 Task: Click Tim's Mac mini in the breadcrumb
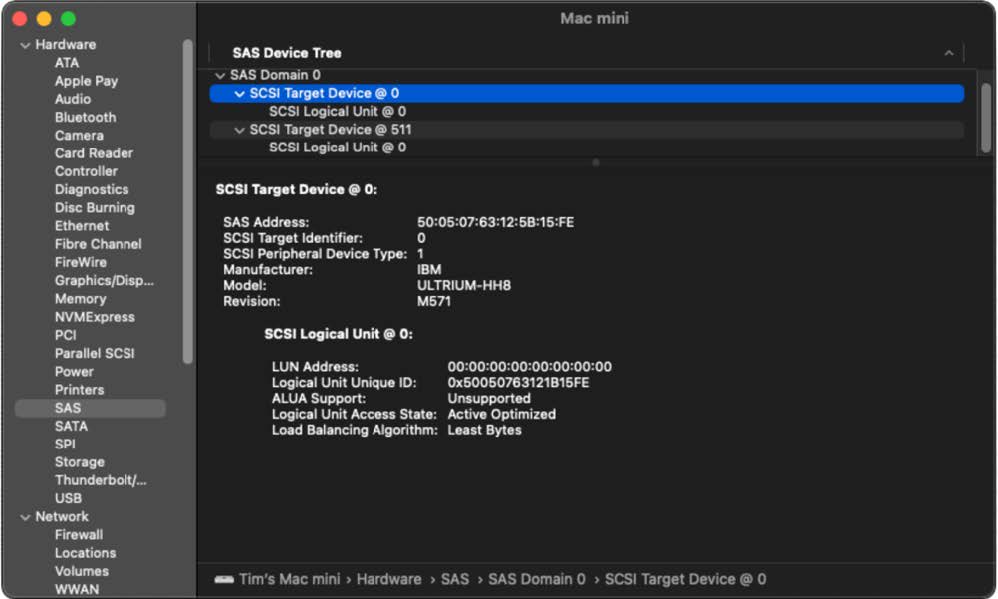point(293,578)
